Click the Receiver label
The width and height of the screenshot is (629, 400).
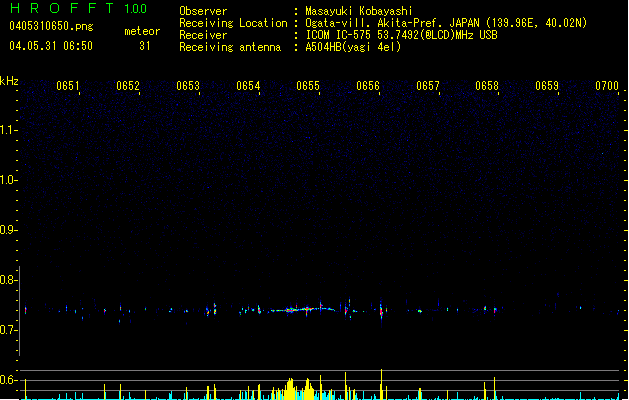tap(203, 35)
